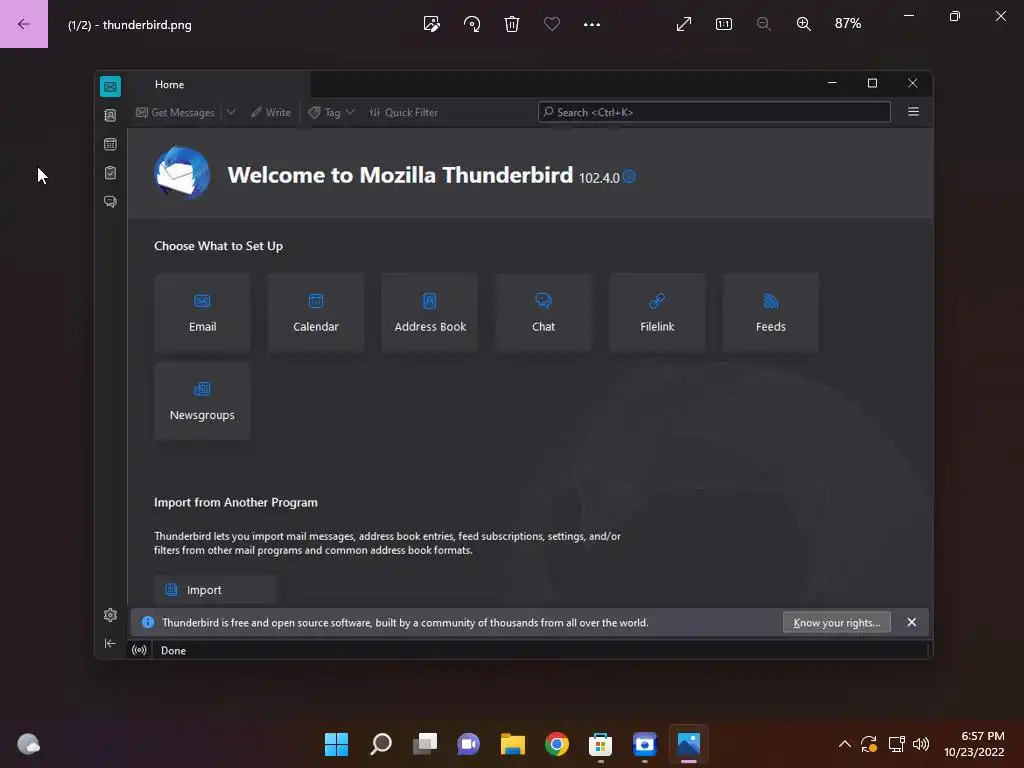Toggle the Quick Filter button
This screenshot has height=768, width=1024.
[404, 112]
